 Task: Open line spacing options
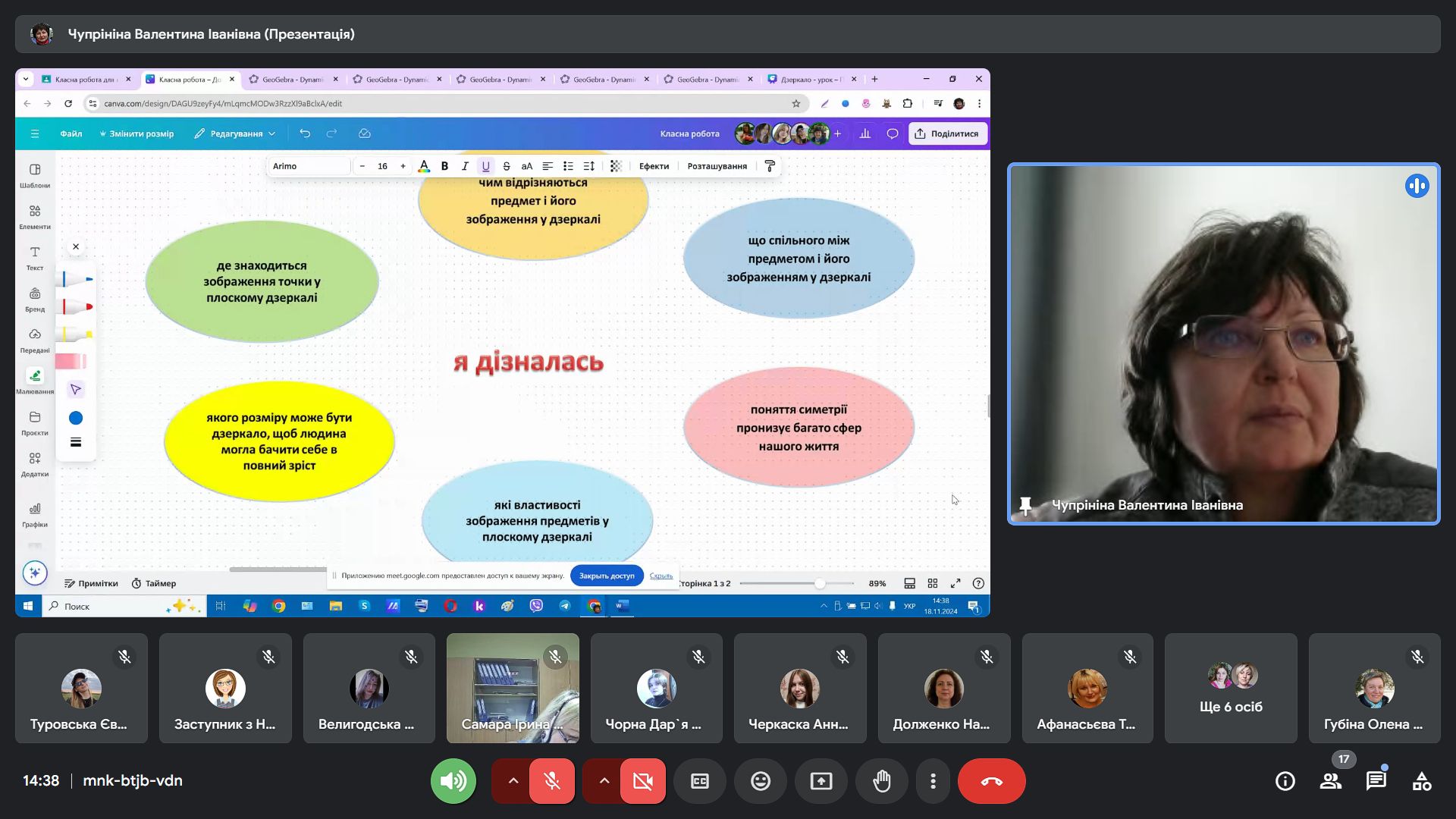[x=588, y=166]
